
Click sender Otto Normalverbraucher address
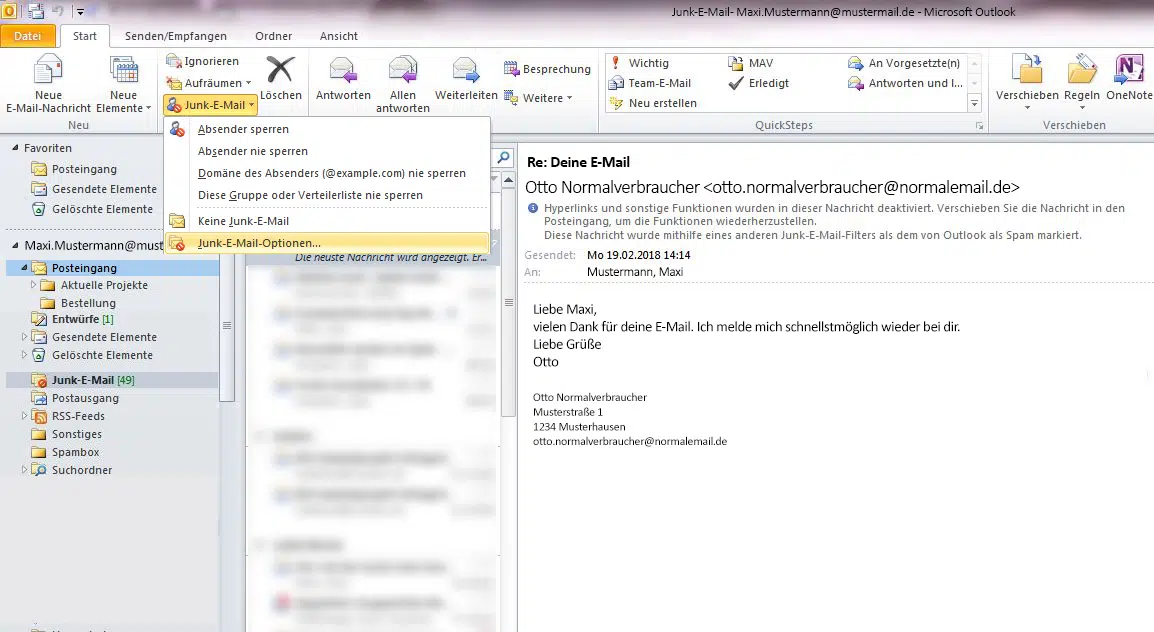772,187
